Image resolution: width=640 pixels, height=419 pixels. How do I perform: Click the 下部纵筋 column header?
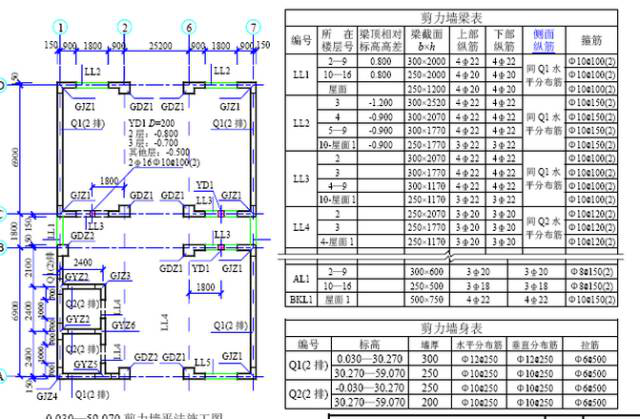click(504, 40)
